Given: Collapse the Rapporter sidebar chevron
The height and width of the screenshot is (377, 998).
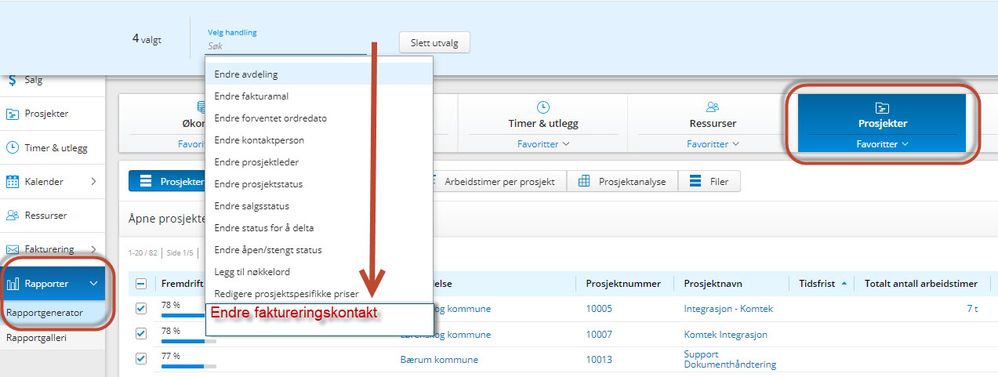Looking at the screenshot, I should coord(94,284).
